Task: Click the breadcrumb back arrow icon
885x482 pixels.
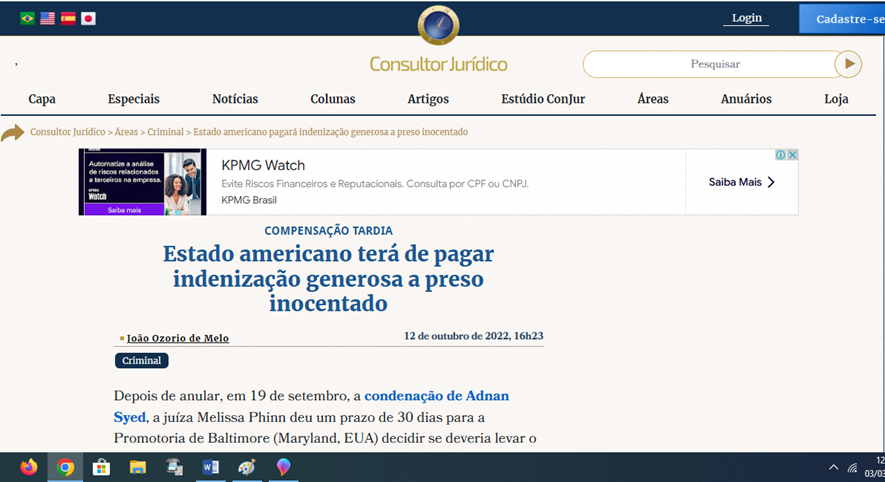Action: click(12, 133)
